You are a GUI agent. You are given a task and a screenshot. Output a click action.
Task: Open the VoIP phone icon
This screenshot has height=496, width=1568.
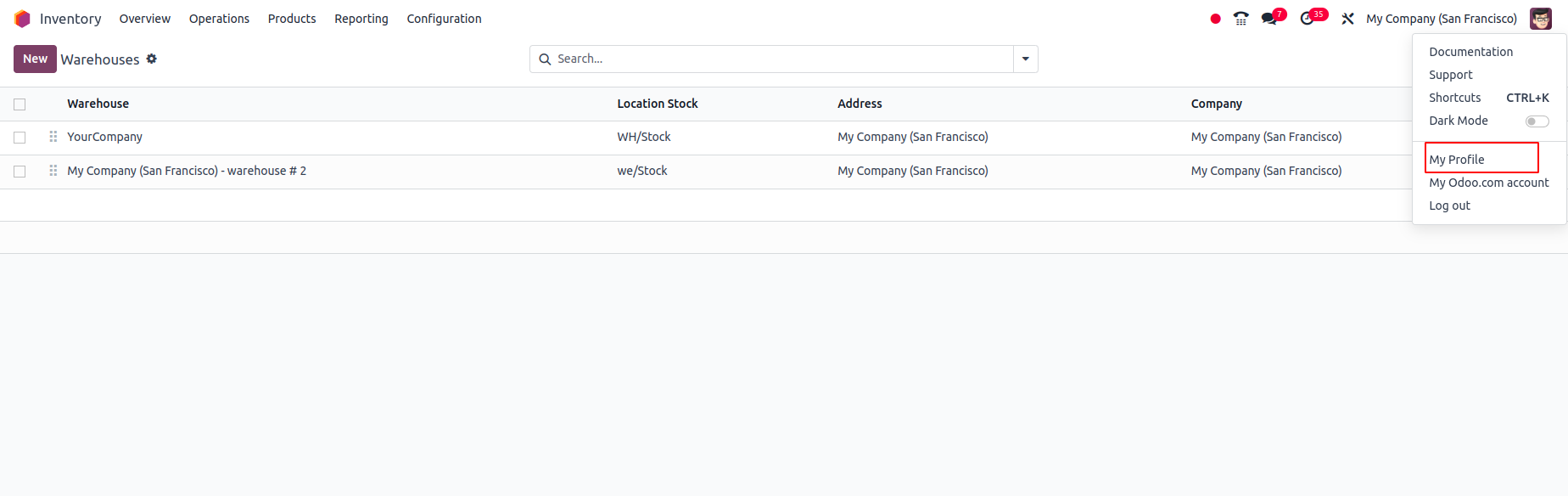[1241, 19]
